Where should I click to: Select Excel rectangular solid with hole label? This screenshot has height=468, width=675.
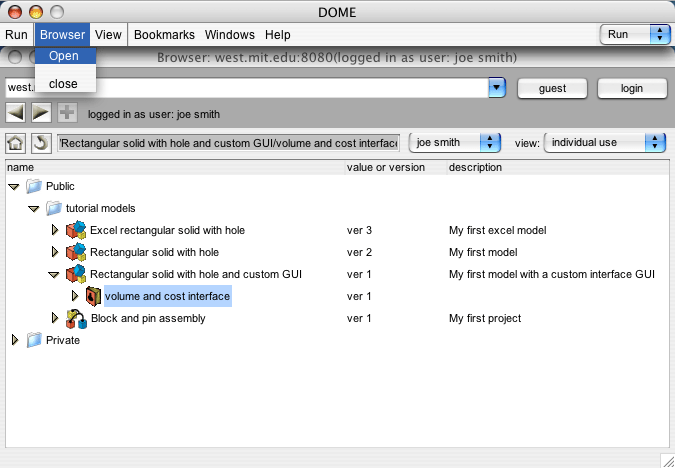[x=167, y=230]
